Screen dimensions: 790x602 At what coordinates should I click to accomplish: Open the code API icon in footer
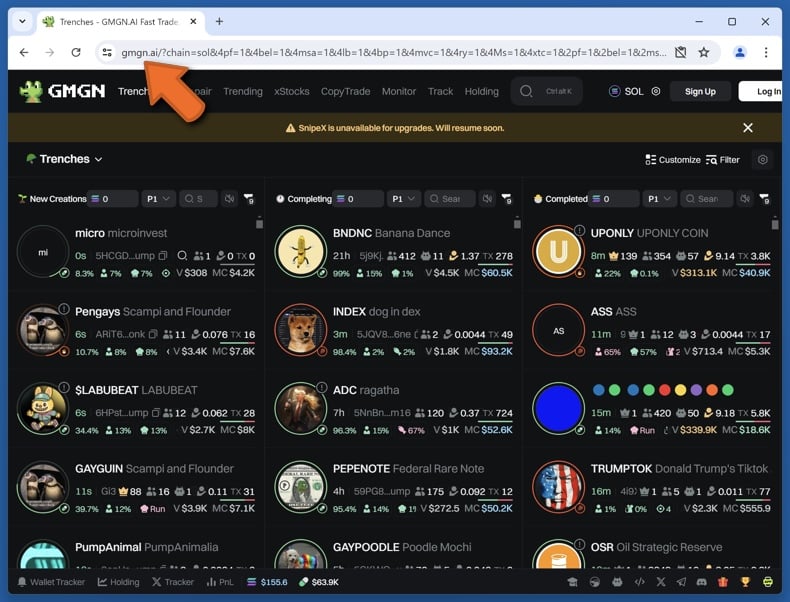tap(639, 582)
